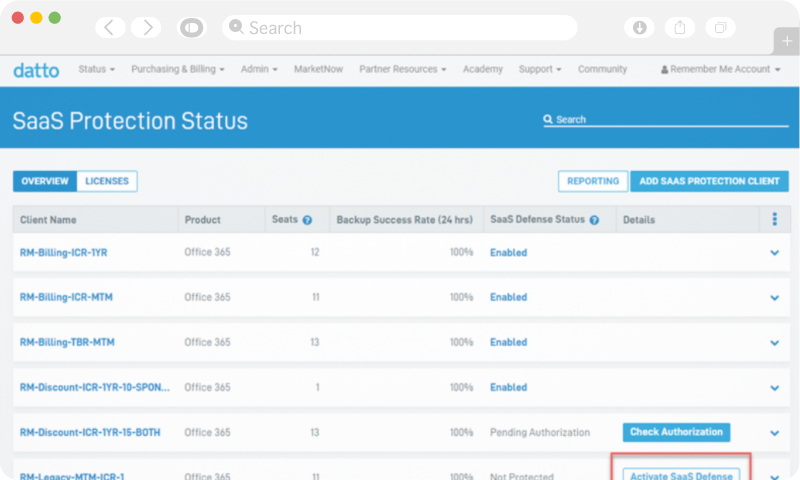Expand the RM-Discount-ICR-1YR-10-SPON row chevron
Screen dimensions: 800x480
coord(774,388)
